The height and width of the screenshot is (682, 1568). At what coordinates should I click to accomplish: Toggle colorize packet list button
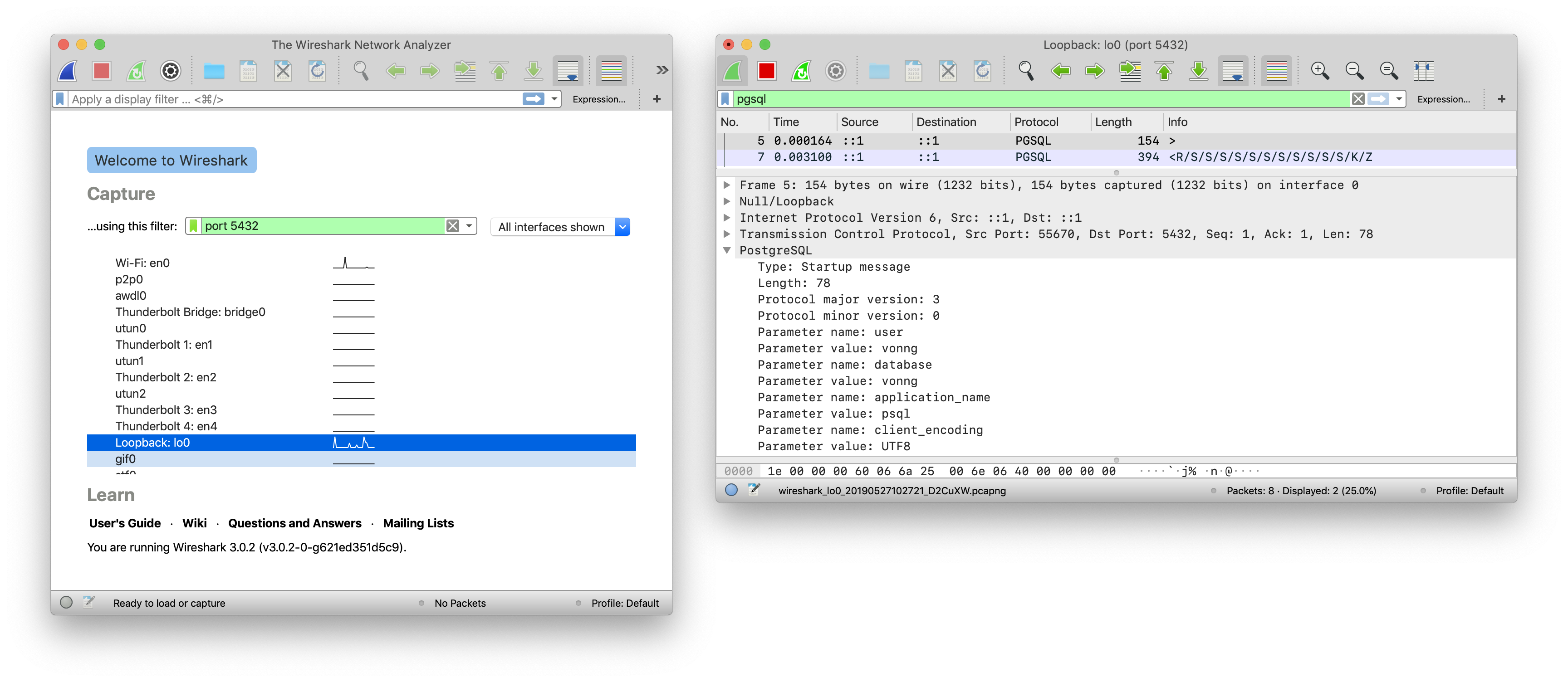1276,71
